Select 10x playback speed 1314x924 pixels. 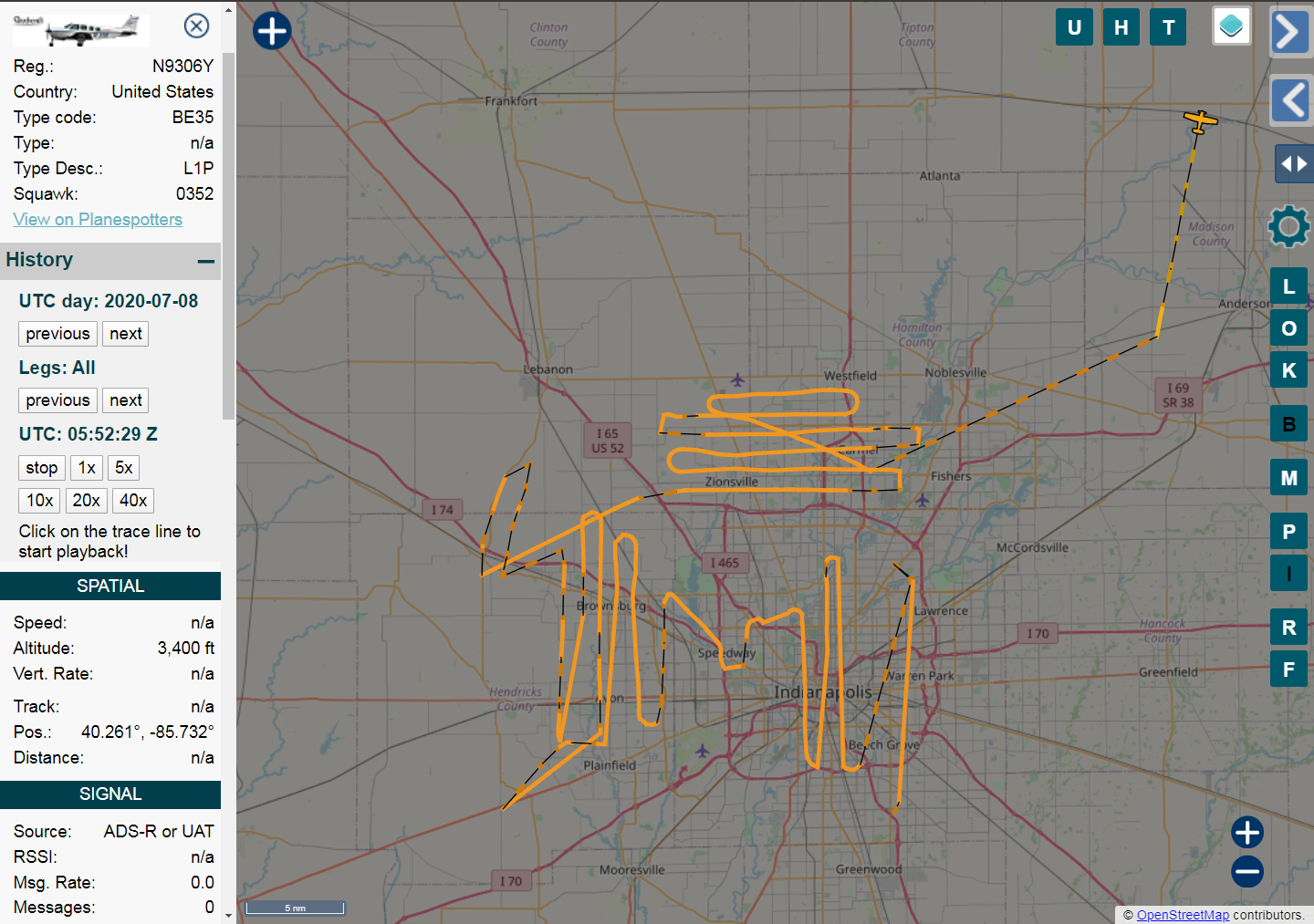[39, 501]
